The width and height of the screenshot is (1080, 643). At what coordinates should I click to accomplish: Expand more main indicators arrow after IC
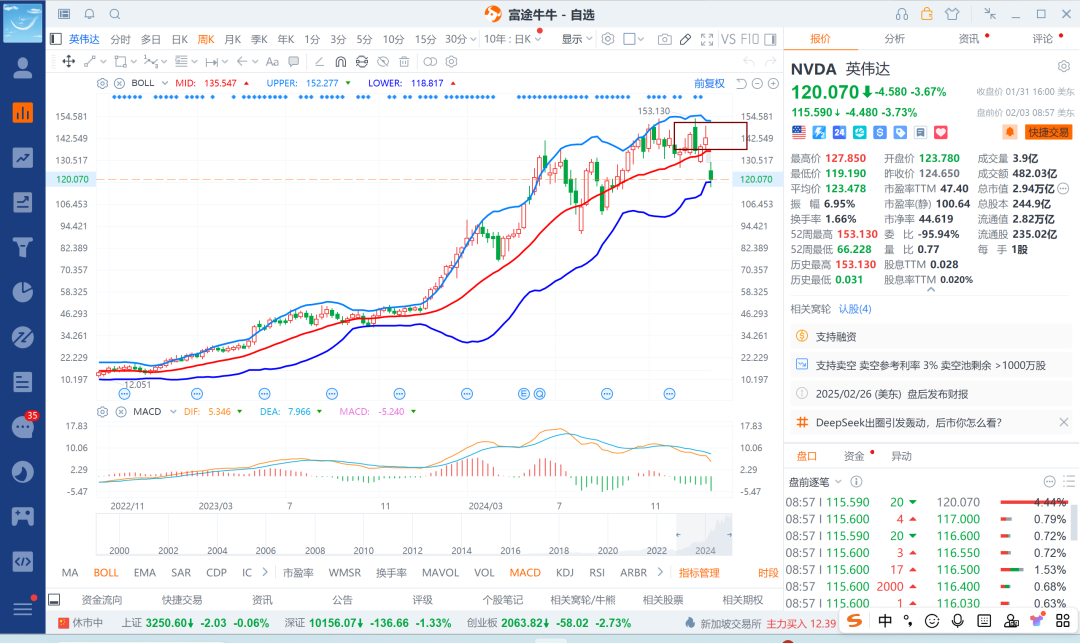pos(264,572)
